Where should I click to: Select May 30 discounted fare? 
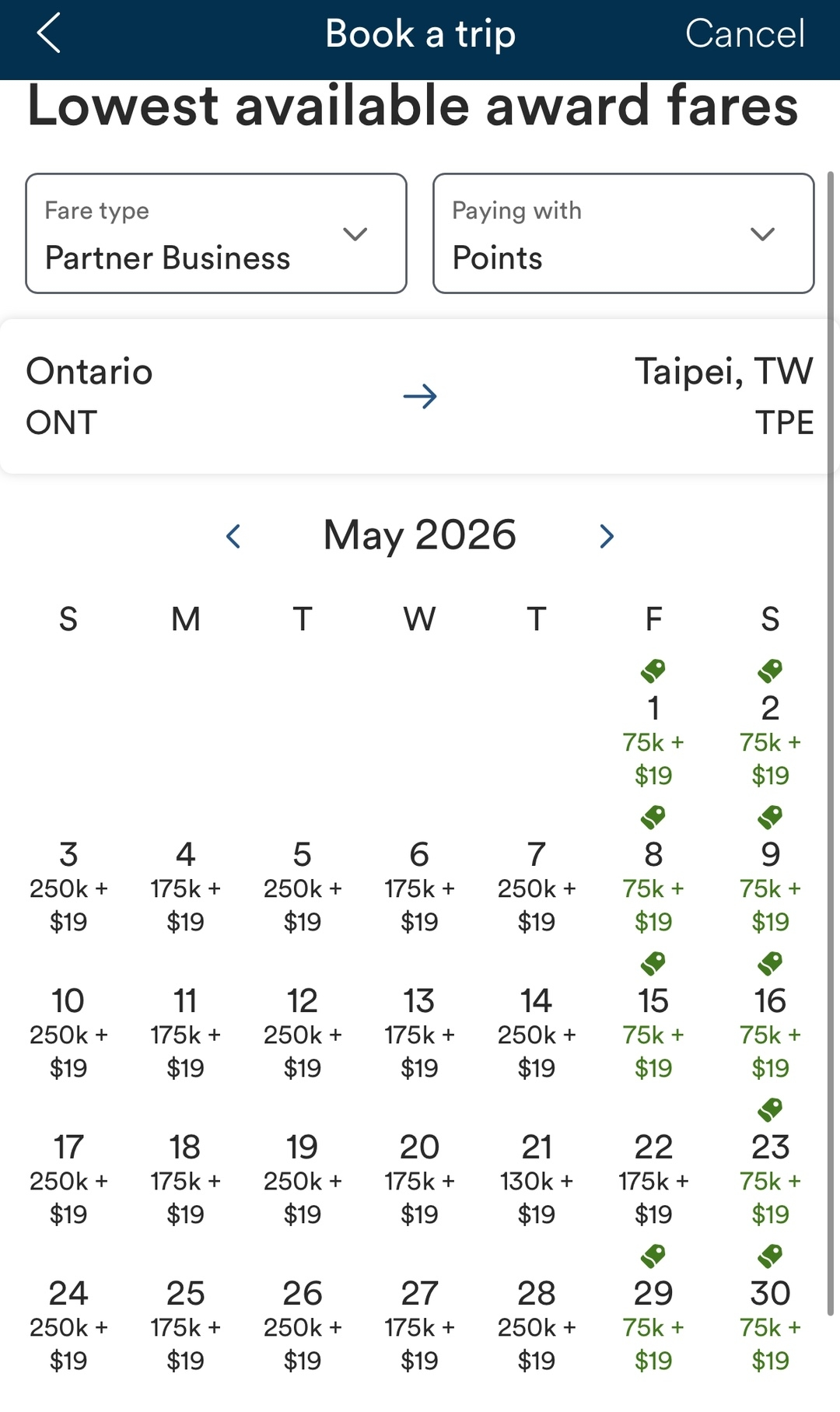click(x=770, y=1326)
